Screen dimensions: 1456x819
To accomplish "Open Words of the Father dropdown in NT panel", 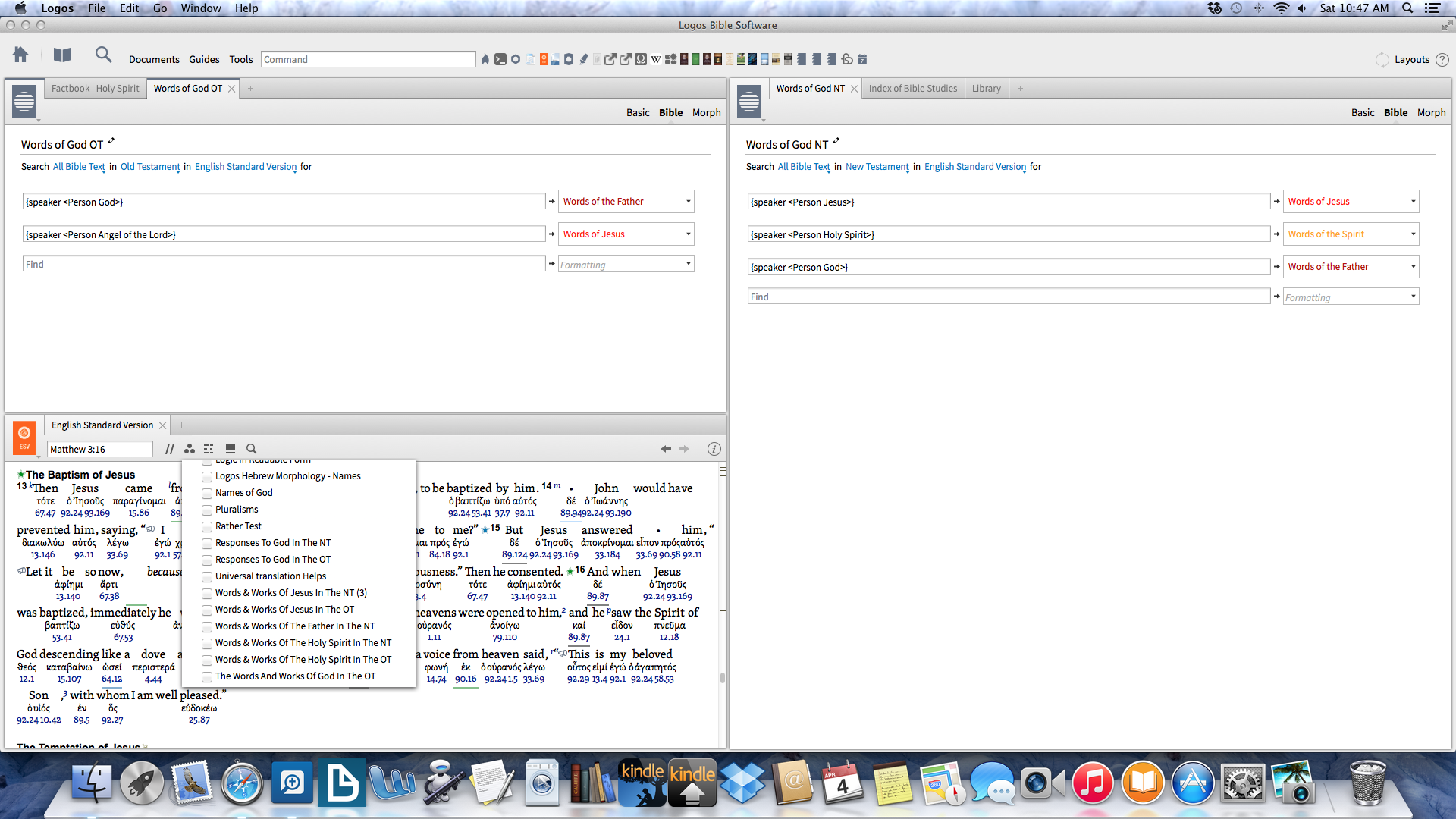I will click(1351, 267).
